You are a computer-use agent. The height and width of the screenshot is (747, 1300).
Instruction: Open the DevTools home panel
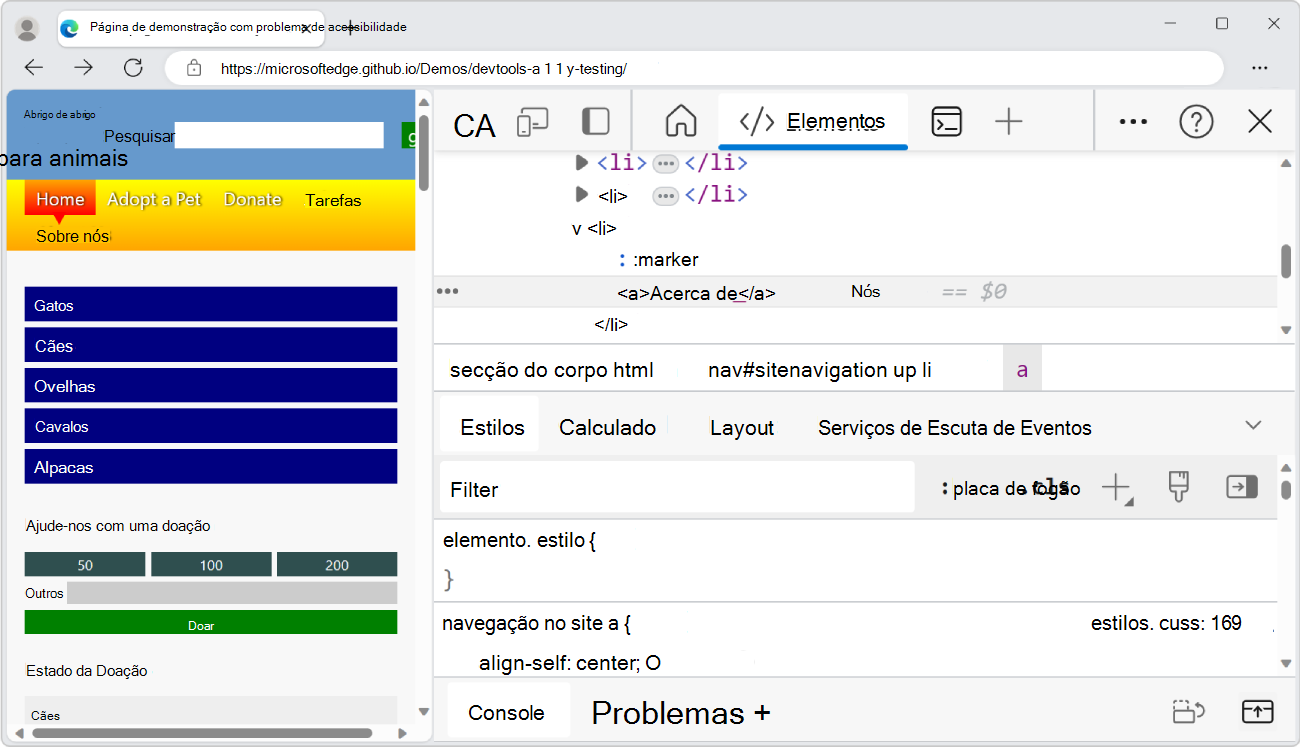coord(680,119)
